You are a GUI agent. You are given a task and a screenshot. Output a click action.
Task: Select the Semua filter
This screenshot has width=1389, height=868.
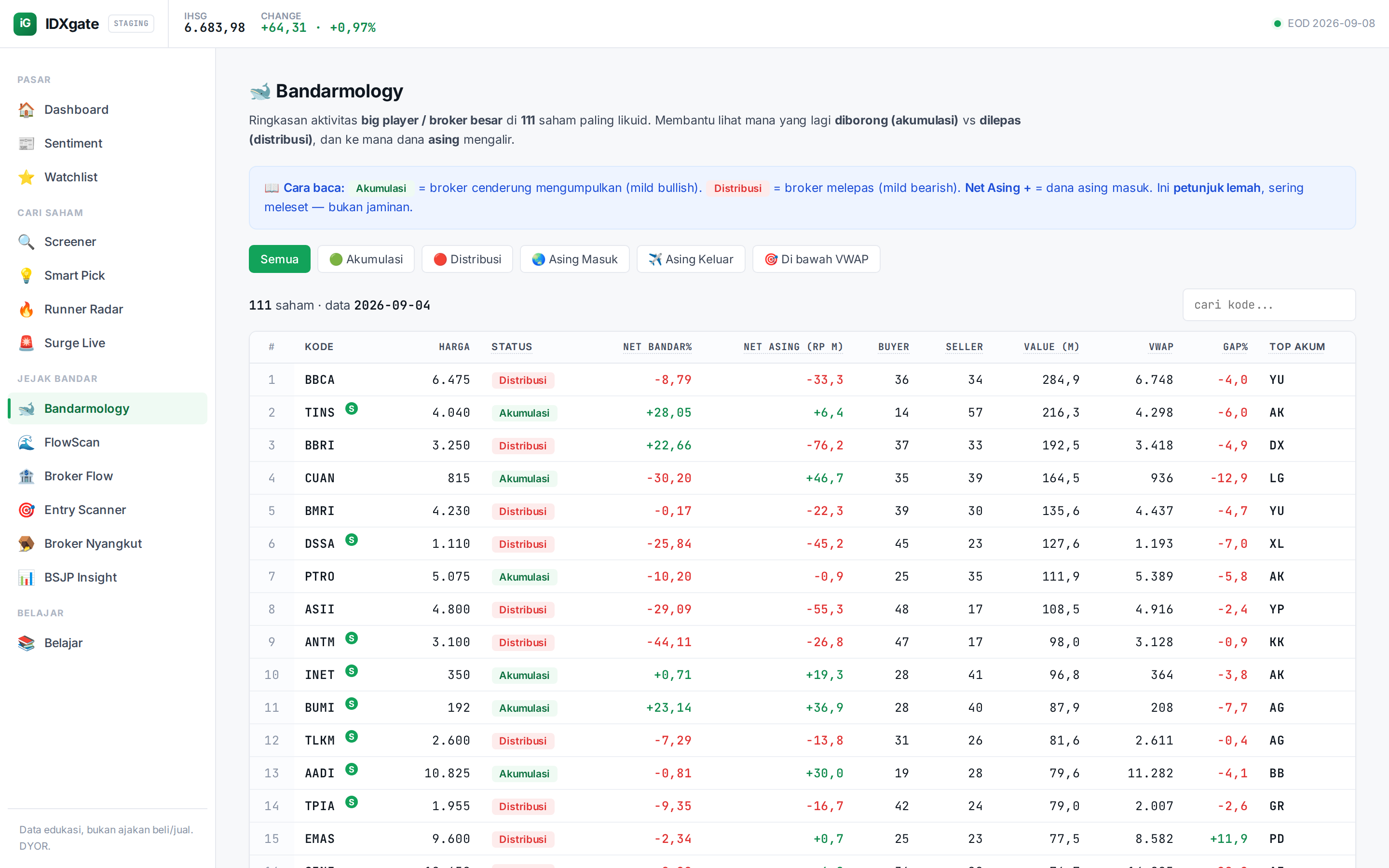(280, 259)
